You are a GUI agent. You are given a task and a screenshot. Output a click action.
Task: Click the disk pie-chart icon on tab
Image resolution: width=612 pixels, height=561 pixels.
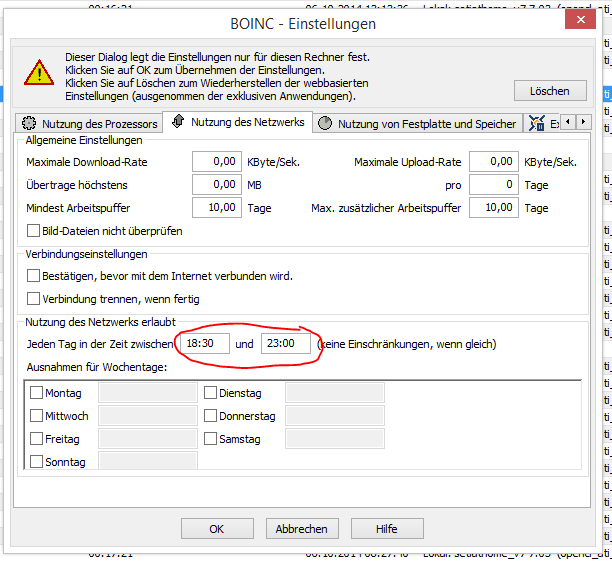coord(325,123)
